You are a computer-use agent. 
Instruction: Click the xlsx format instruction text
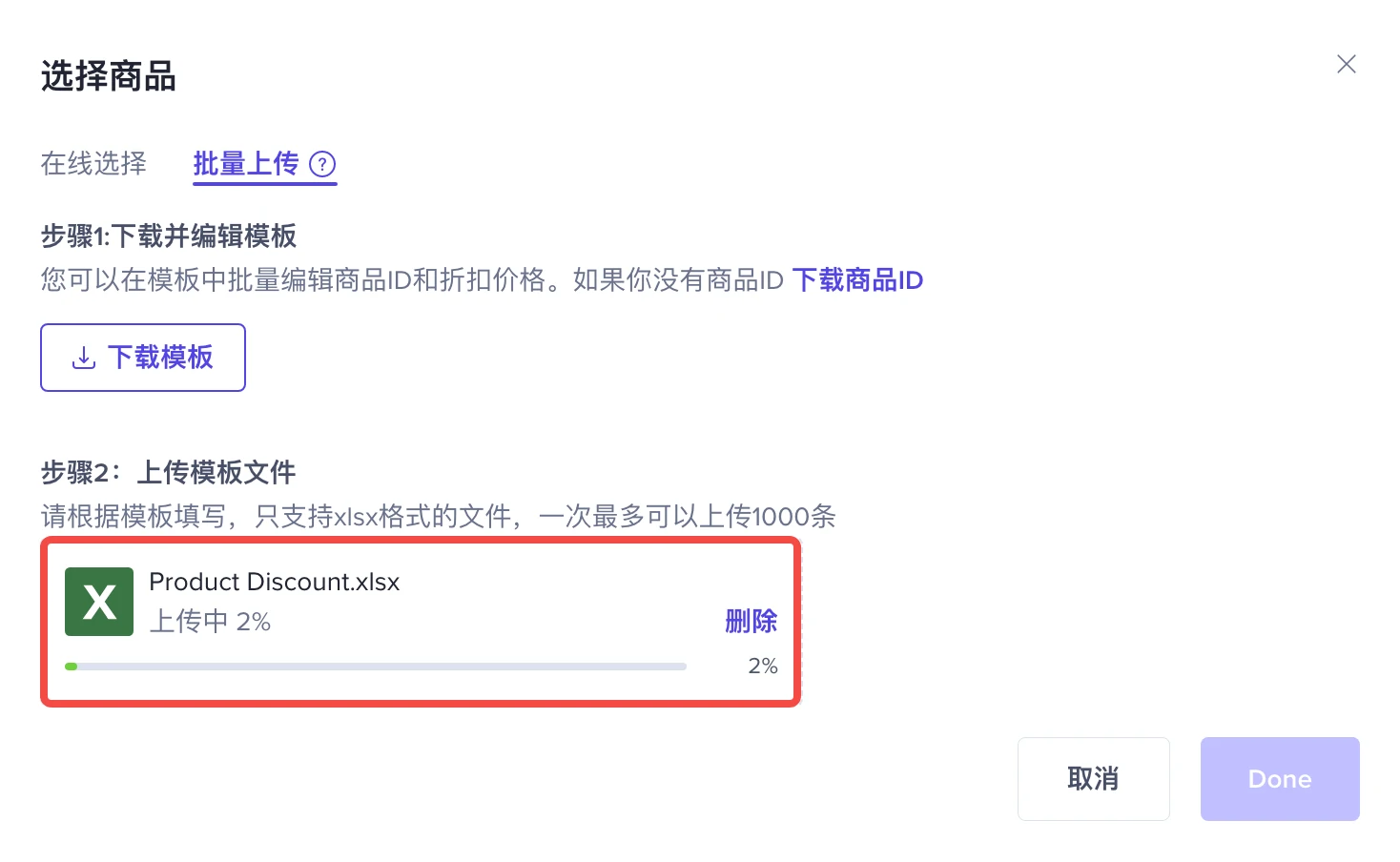437,516
